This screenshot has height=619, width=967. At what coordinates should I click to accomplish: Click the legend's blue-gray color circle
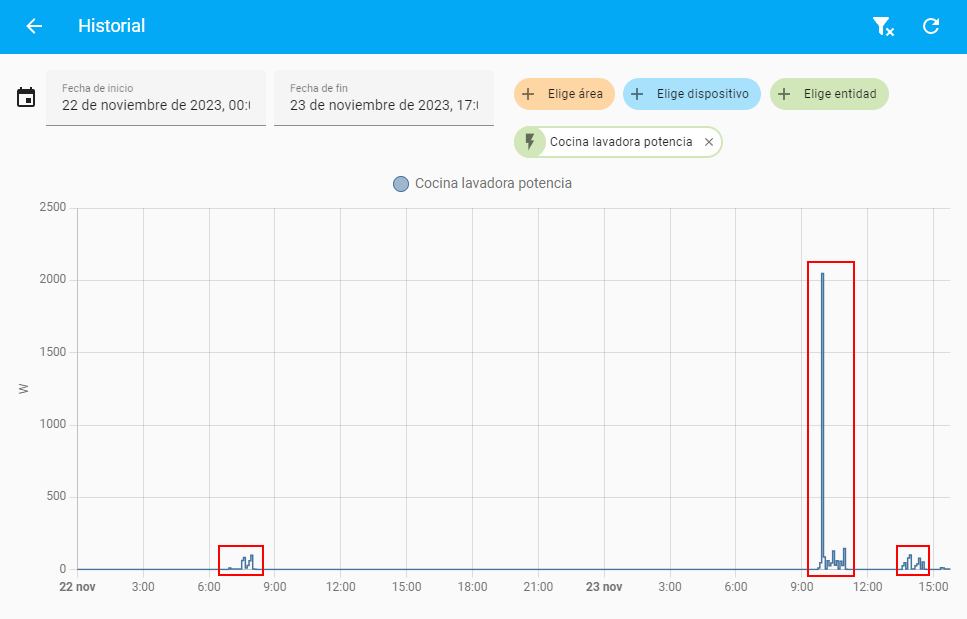click(x=401, y=184)
